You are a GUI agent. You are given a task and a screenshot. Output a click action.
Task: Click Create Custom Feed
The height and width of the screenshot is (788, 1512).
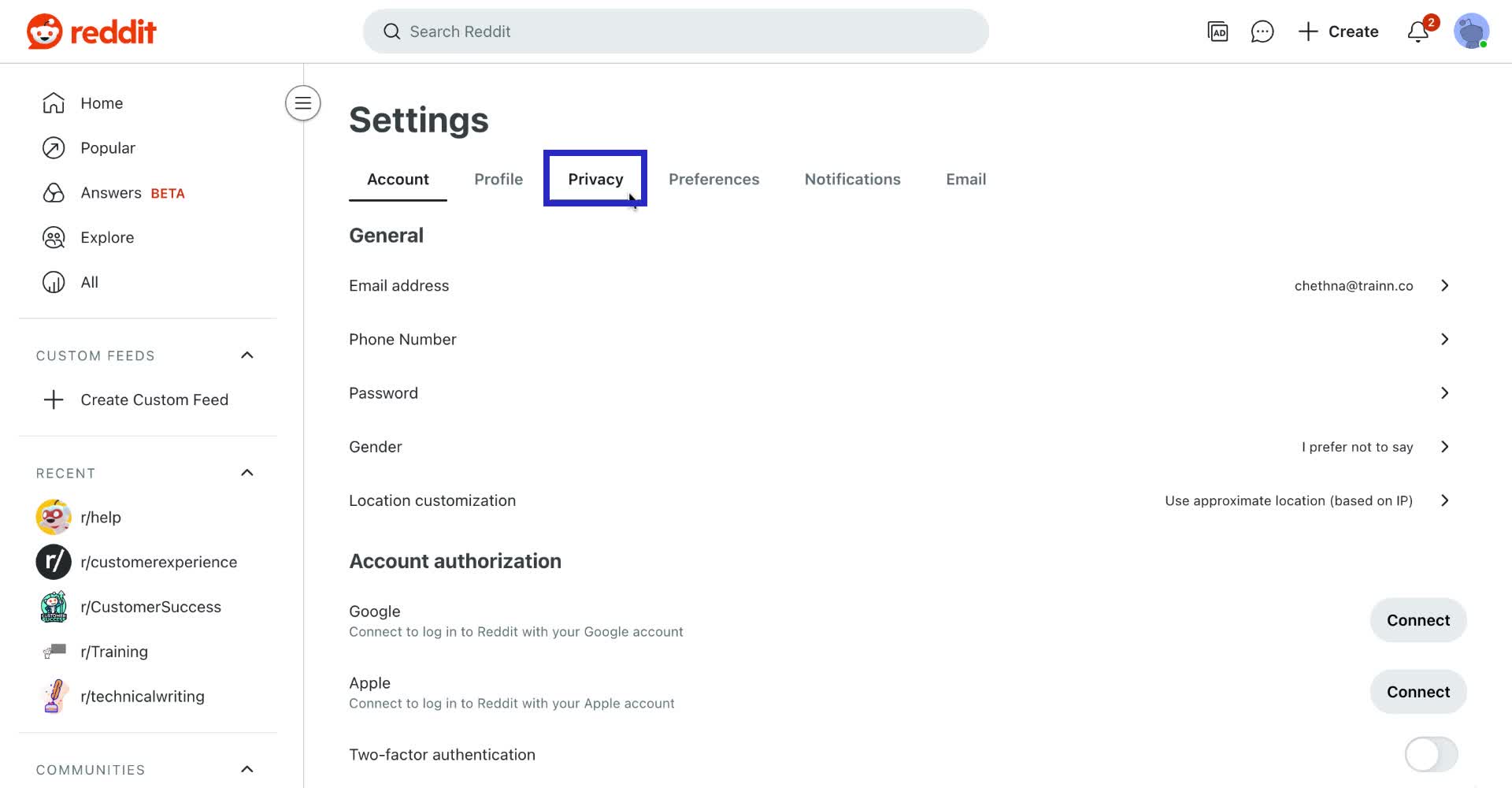(154, 400)
